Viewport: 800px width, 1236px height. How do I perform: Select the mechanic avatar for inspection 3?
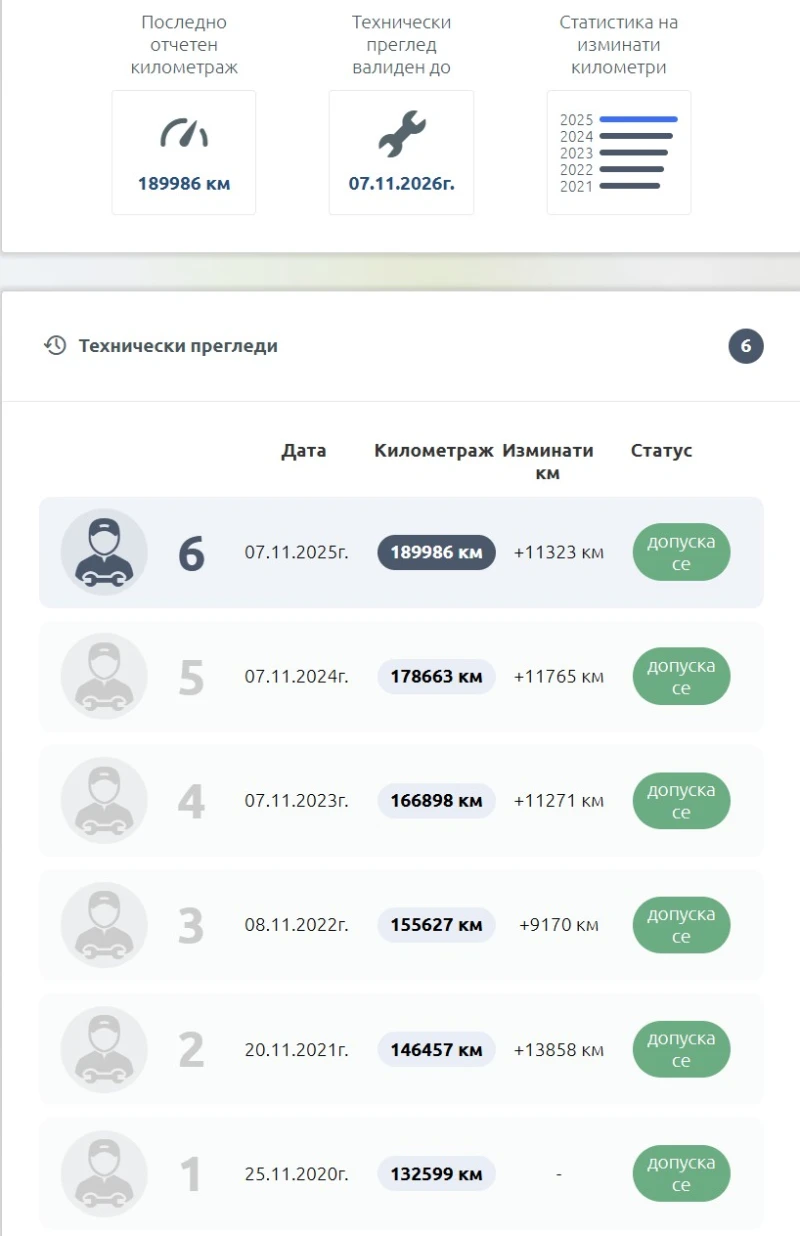point(104,925)
